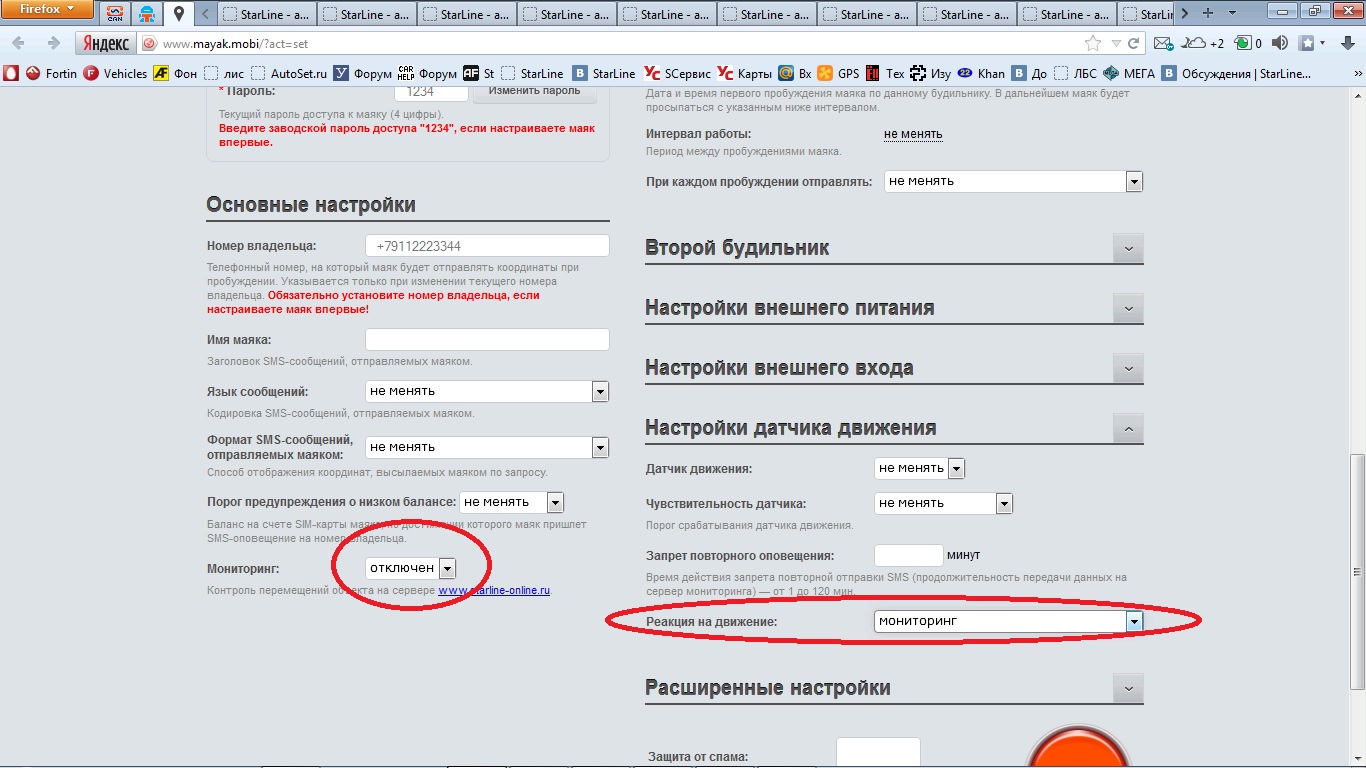The image size is (1366, 768).
Task: Expand the Расширенные настройки section
Action: tap(1128, 689)
